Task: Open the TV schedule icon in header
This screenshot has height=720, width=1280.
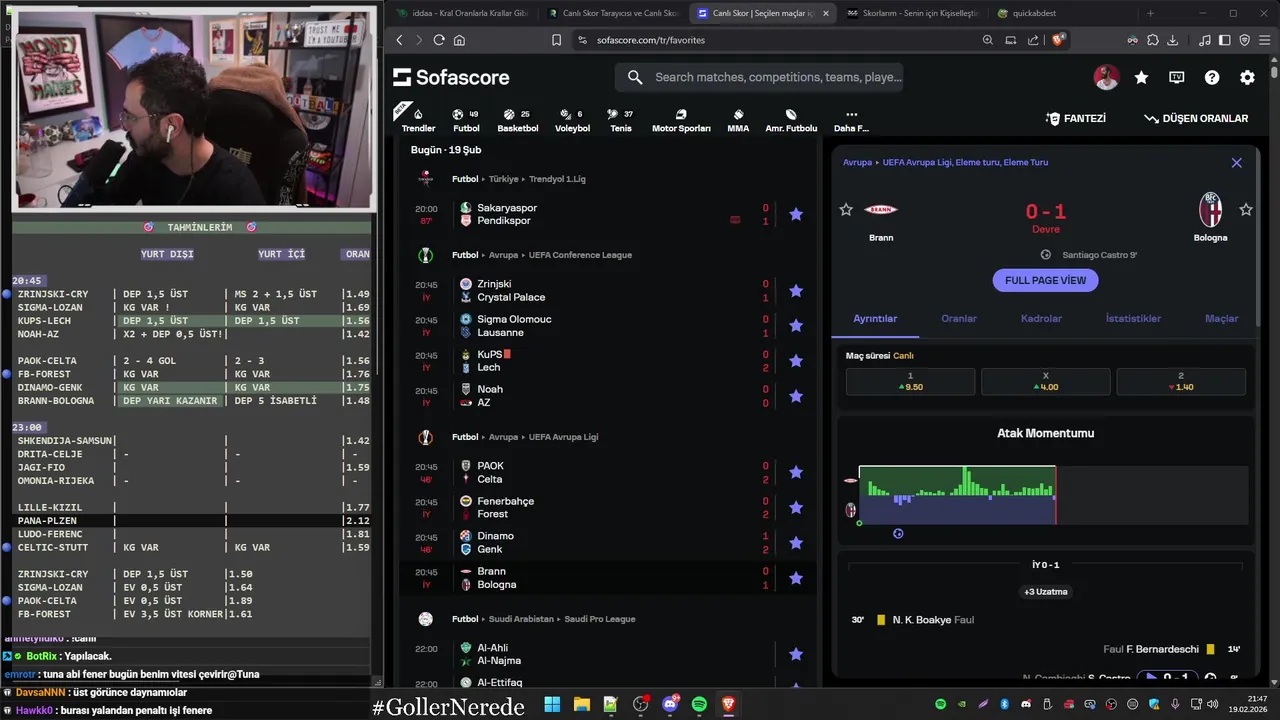Action: point(1177,77)
